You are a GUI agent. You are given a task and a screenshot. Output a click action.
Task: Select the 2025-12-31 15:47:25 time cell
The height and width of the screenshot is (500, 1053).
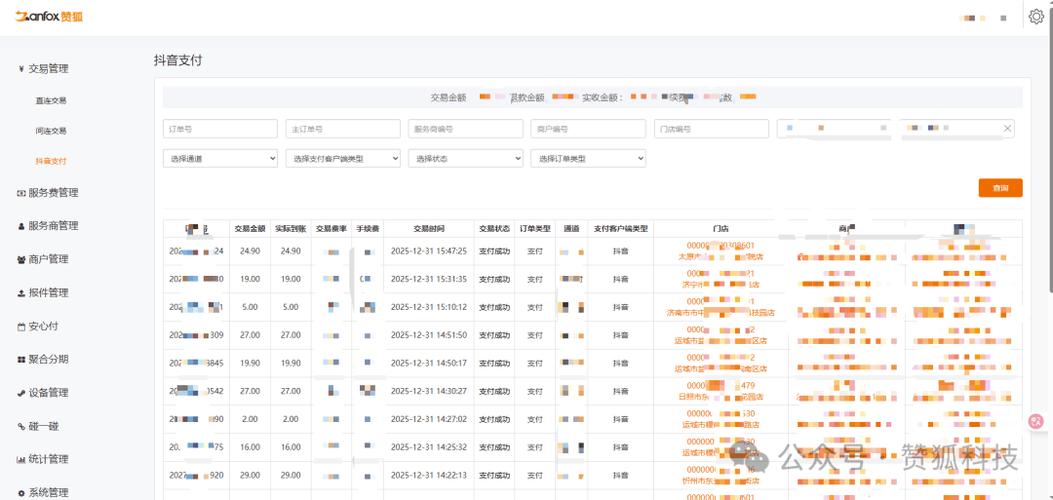pyautogui.click(x=428, y=251)
